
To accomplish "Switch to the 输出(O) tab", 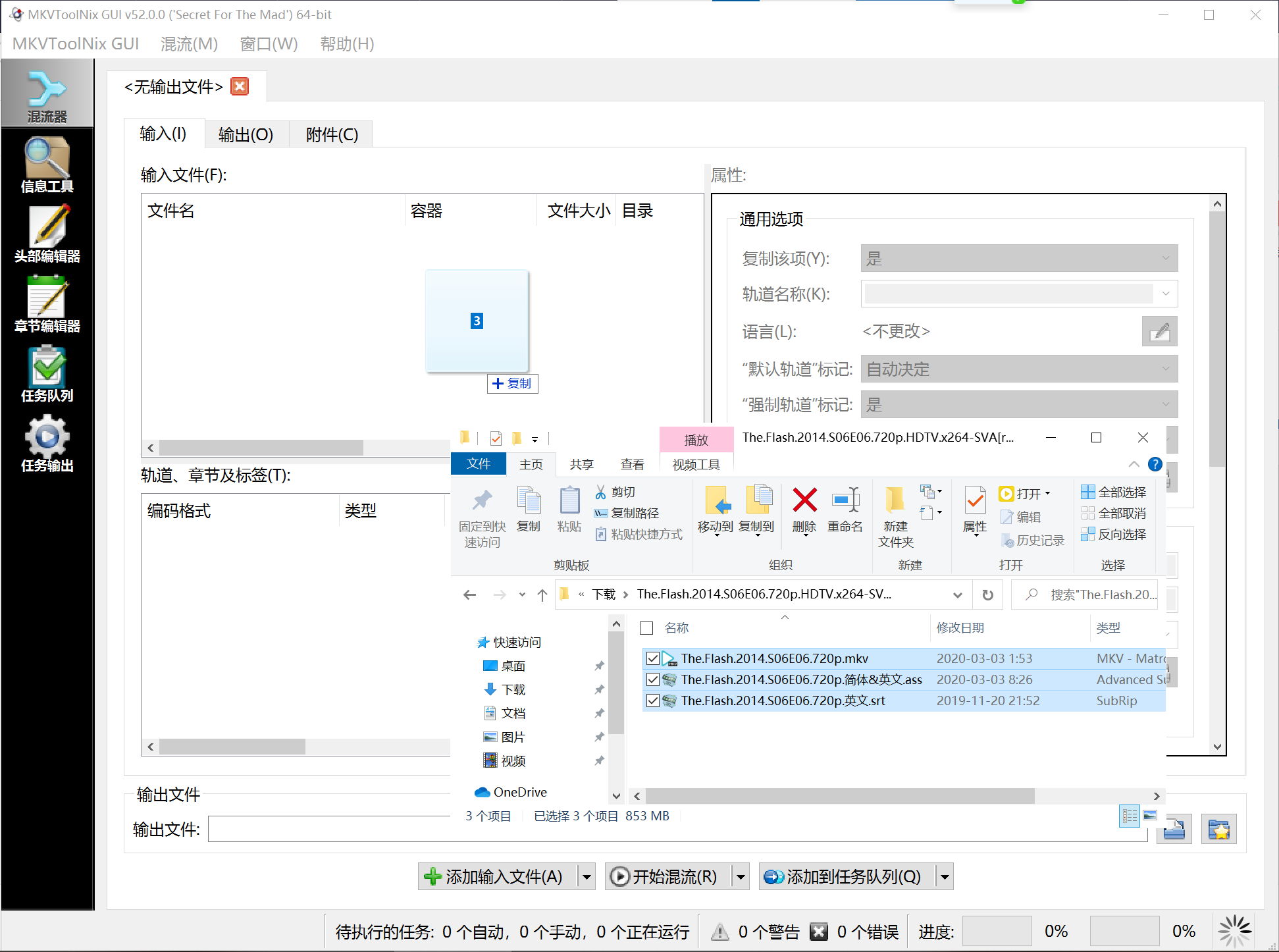I will click(246, 134).
